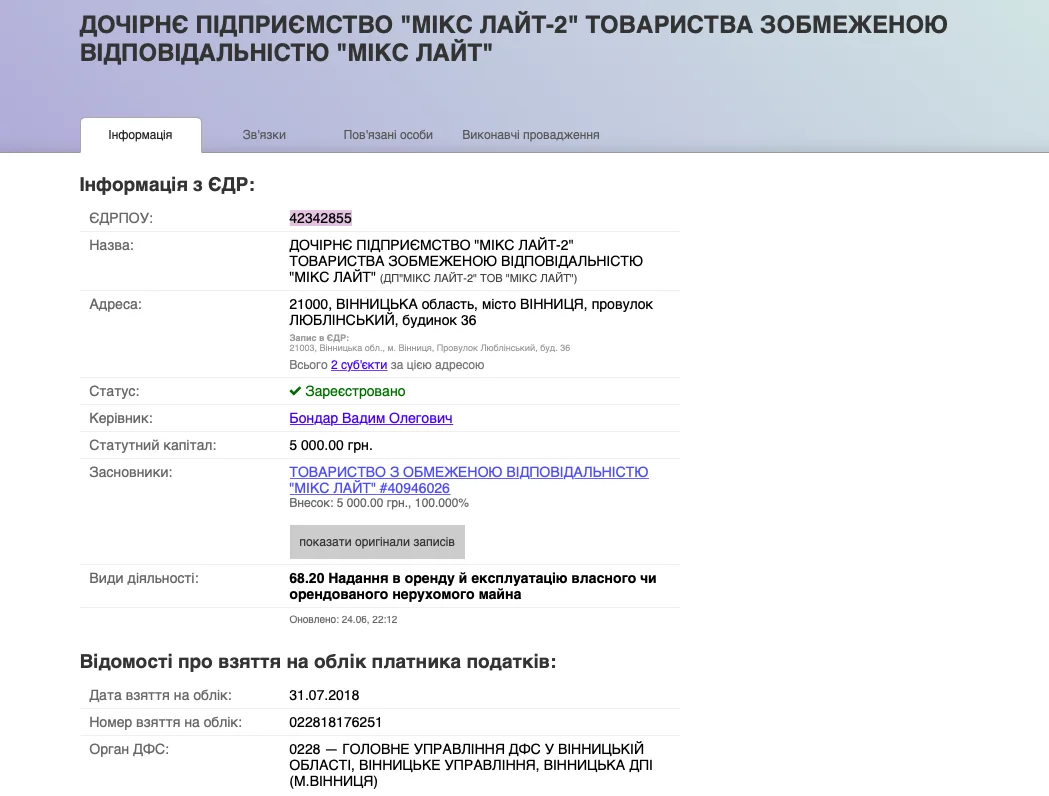Screen dimensions: 1049x796
Task: Click the Керівник row label
Action: [120, 419]
